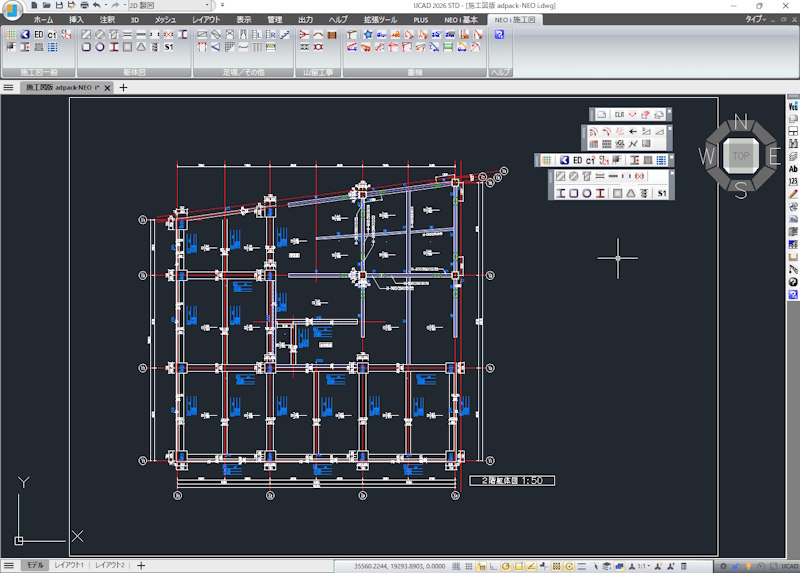
Task: Click the brown block icon in 山留工事 panel
Action: coord(332,35)
